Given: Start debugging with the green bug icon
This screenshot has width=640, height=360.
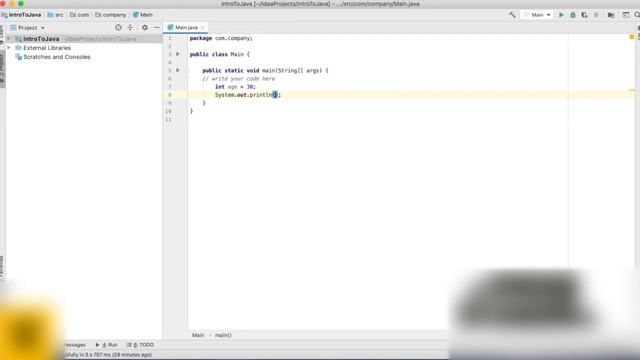Looking at the screenshot, I should 573,15.
